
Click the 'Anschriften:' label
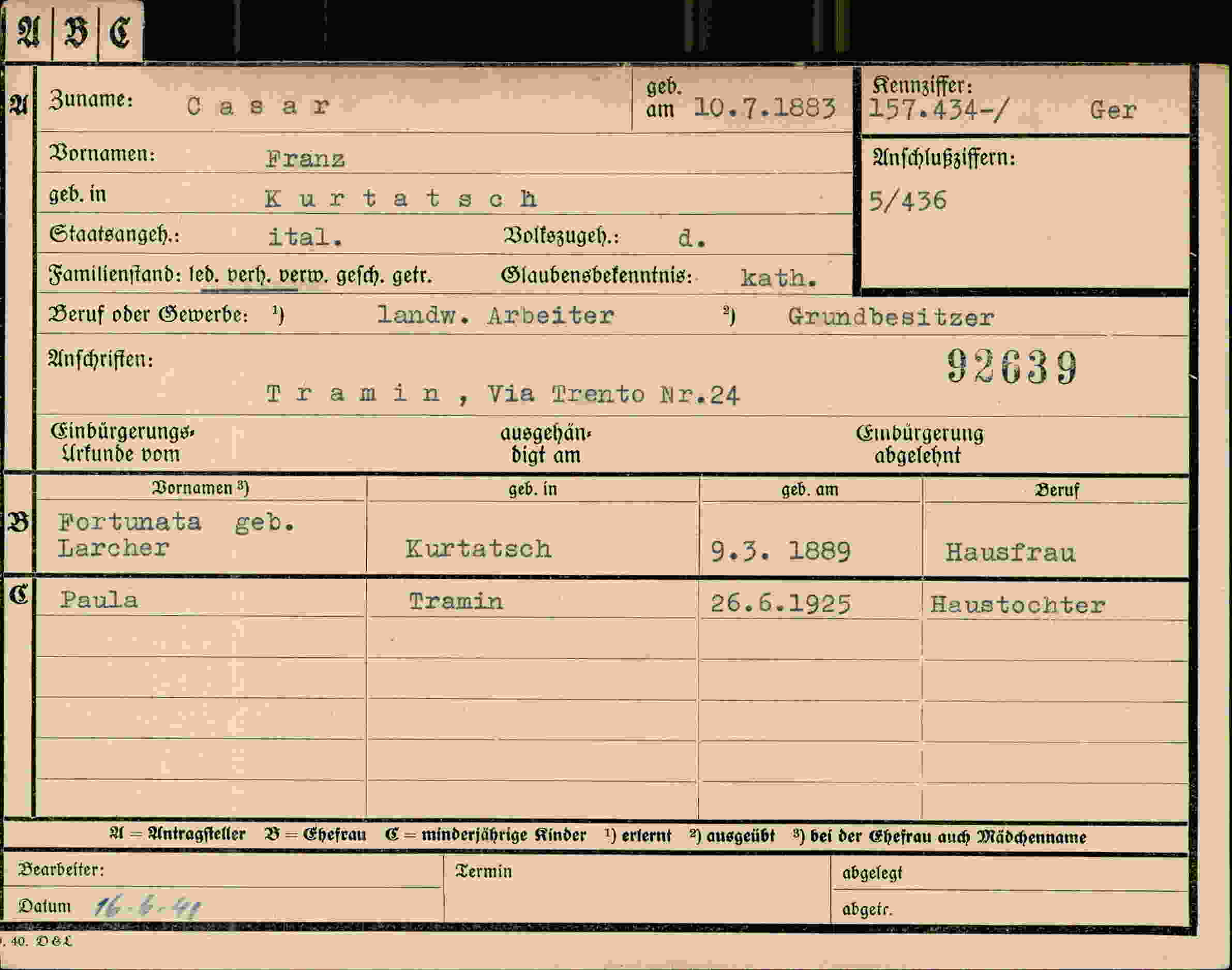coord(100,359)
